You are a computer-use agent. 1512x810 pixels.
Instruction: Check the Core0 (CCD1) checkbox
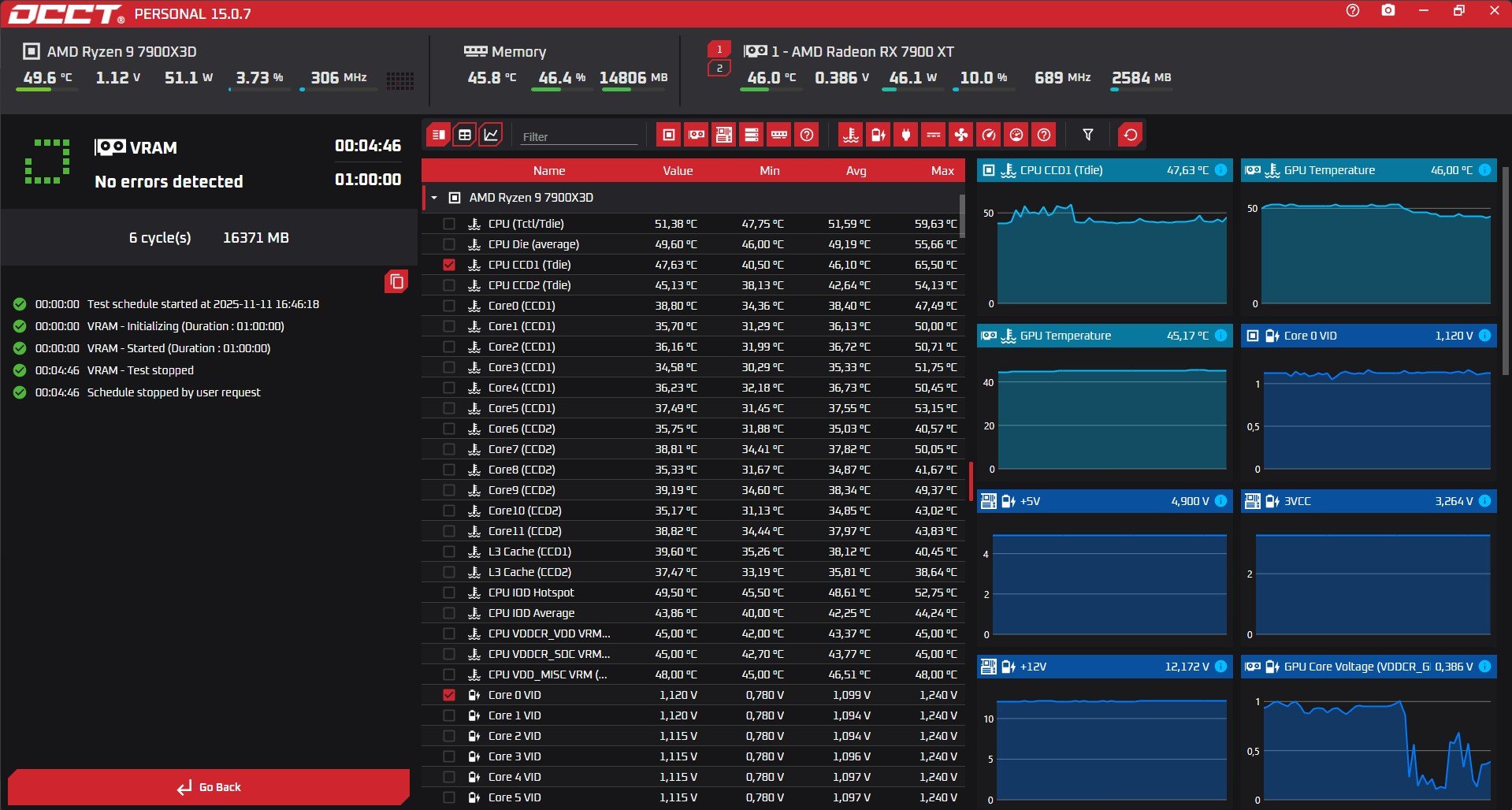click(x=449, y=306)
